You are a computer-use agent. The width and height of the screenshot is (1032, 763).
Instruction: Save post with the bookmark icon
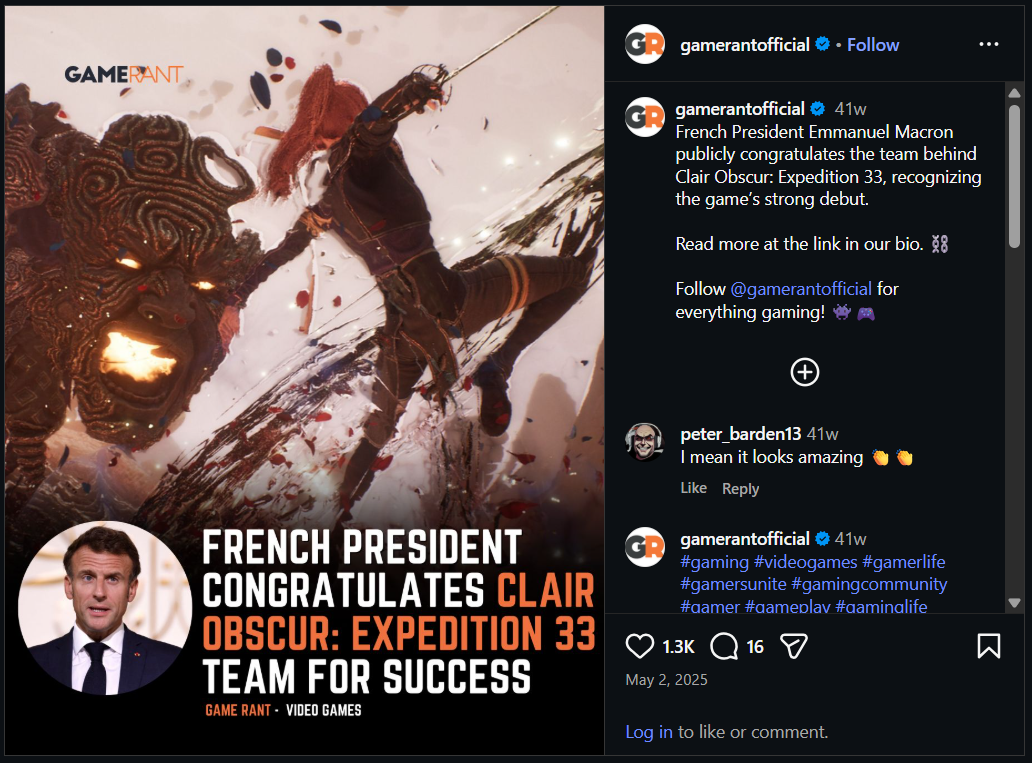coord(989,646)
